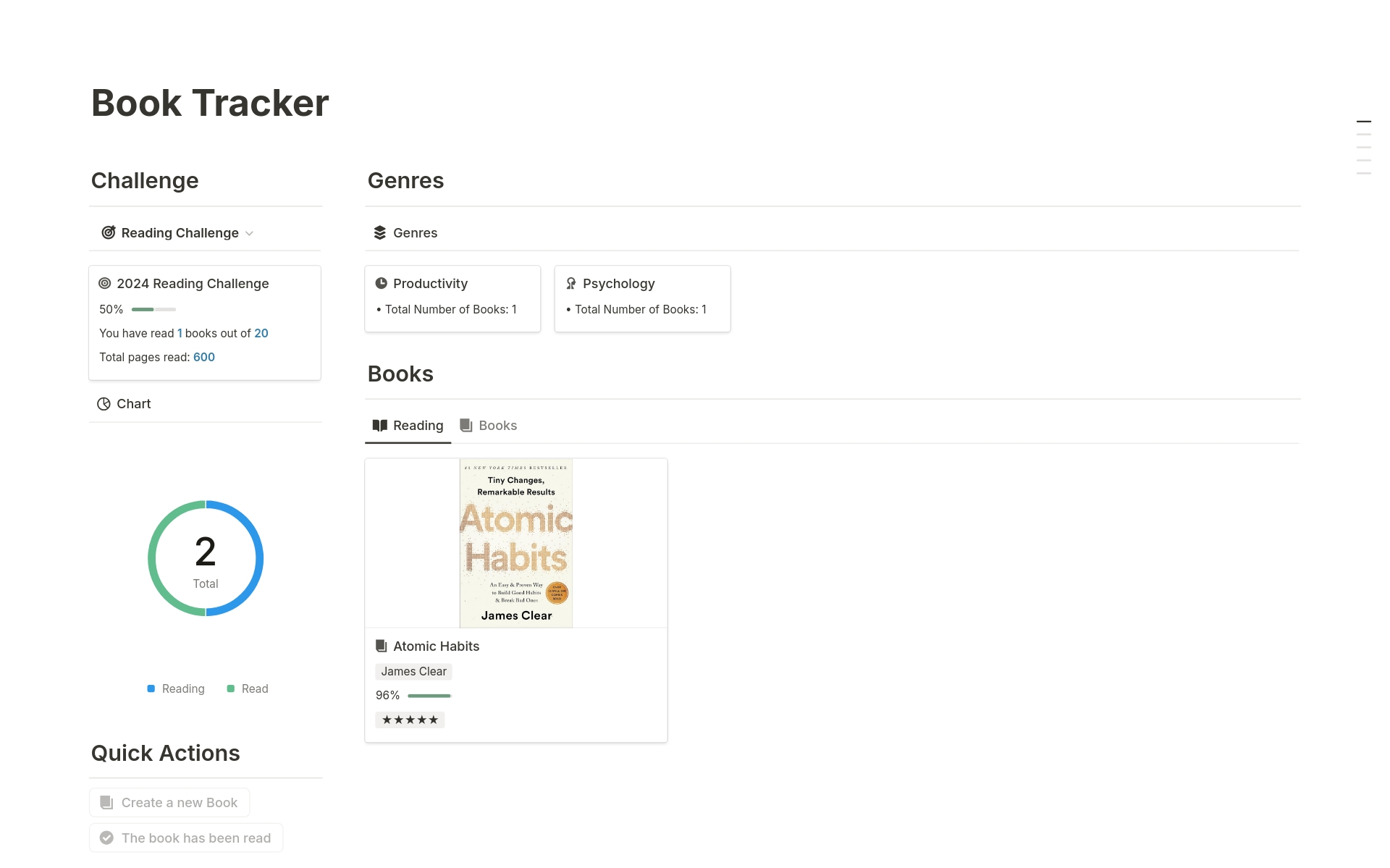
Task: Click the checkmark icon in the book has been read
Action: click(106, 837)
